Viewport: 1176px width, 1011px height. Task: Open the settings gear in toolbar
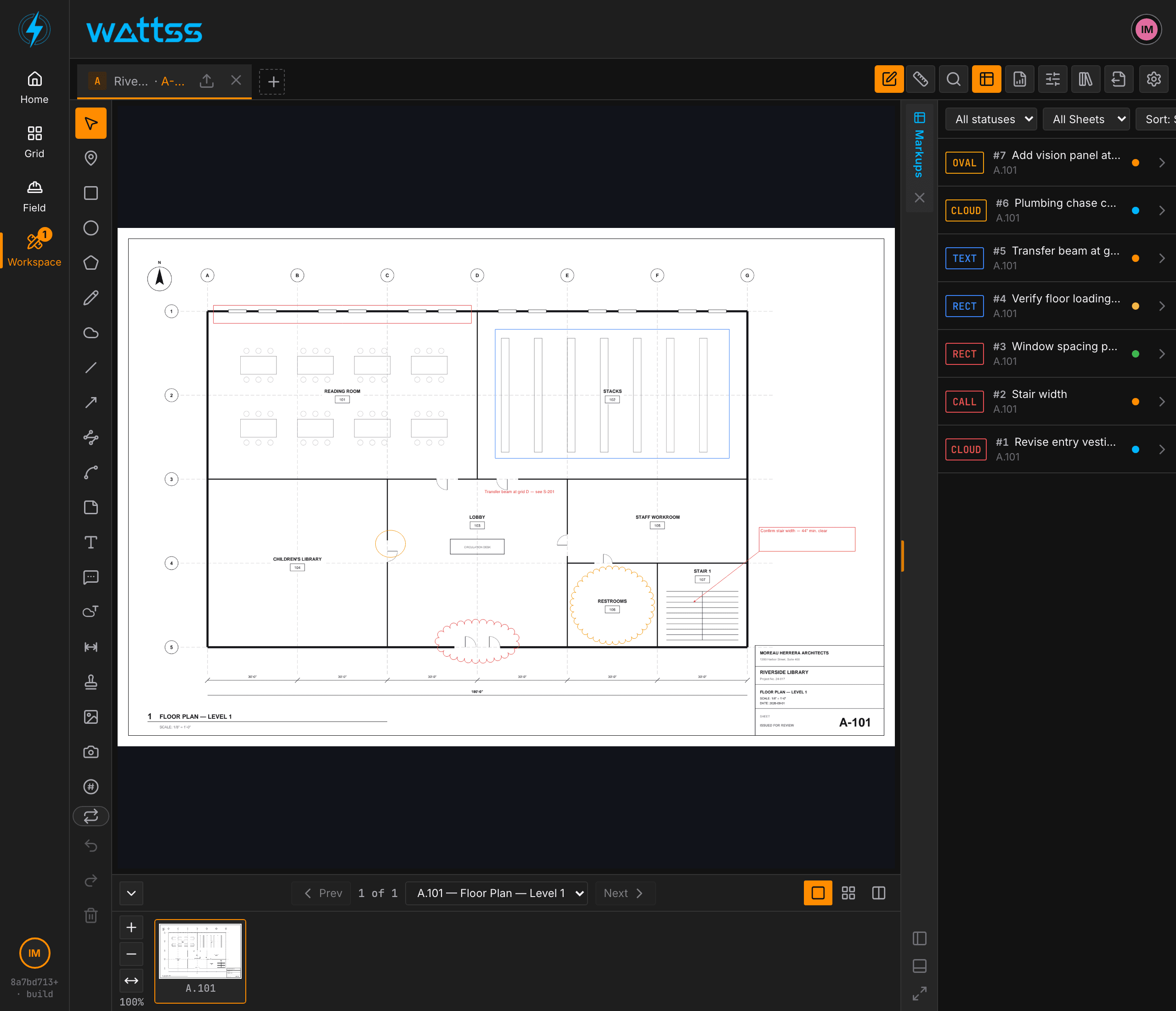1153,79
